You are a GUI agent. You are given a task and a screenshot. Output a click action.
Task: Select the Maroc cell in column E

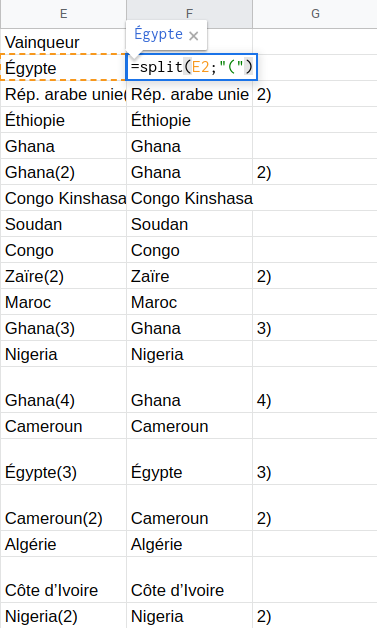(x=63, y=302)
